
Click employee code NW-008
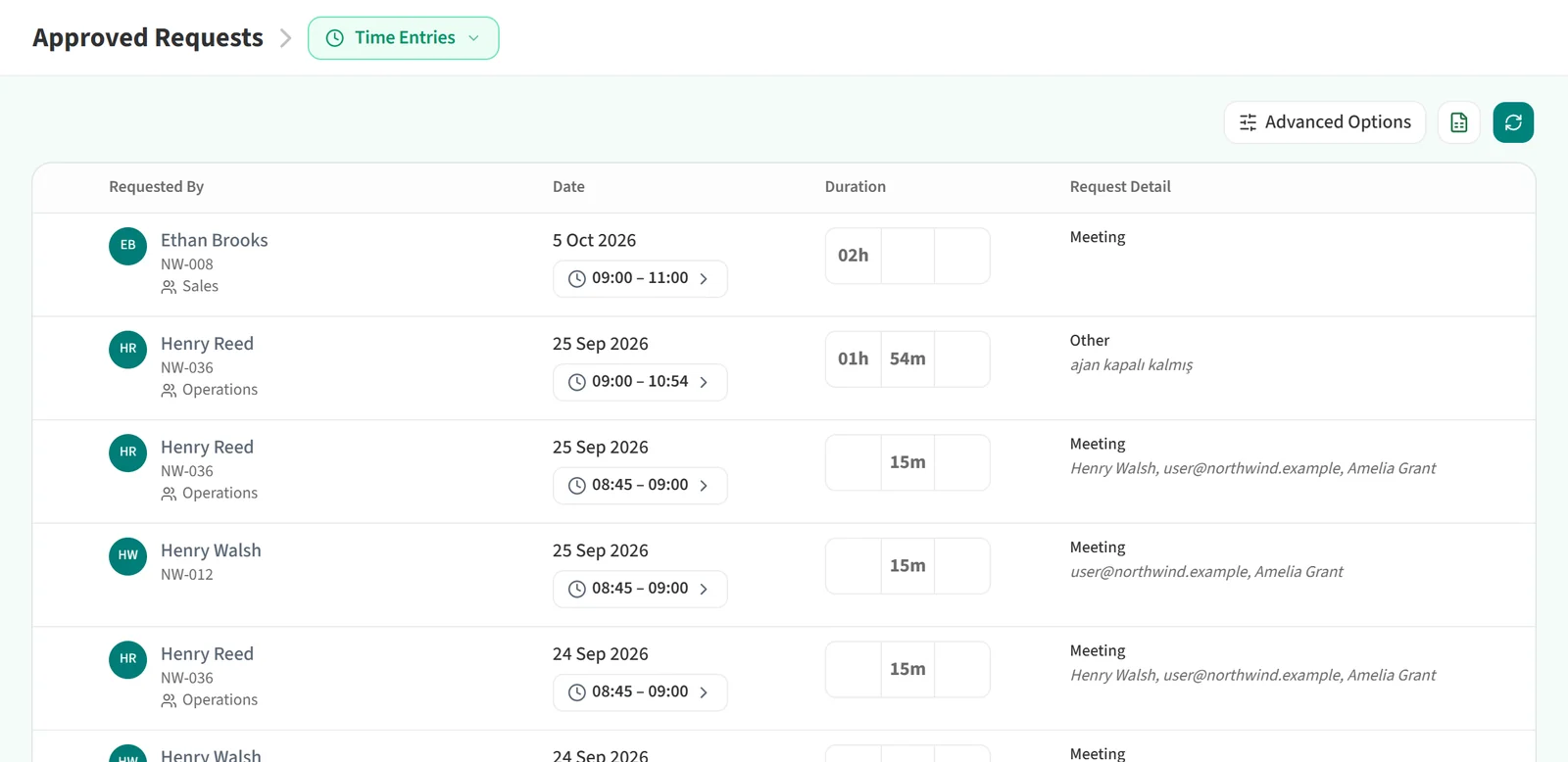pos(187,264)
